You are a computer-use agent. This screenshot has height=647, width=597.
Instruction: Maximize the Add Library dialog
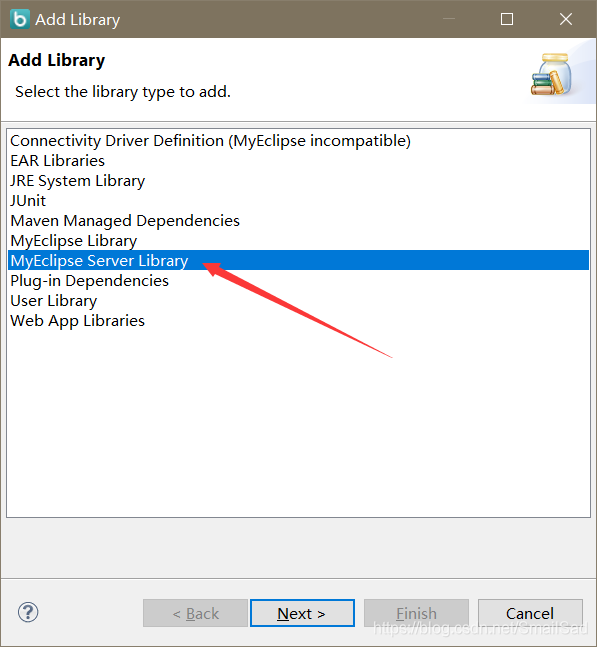click(x=507, y=19)
